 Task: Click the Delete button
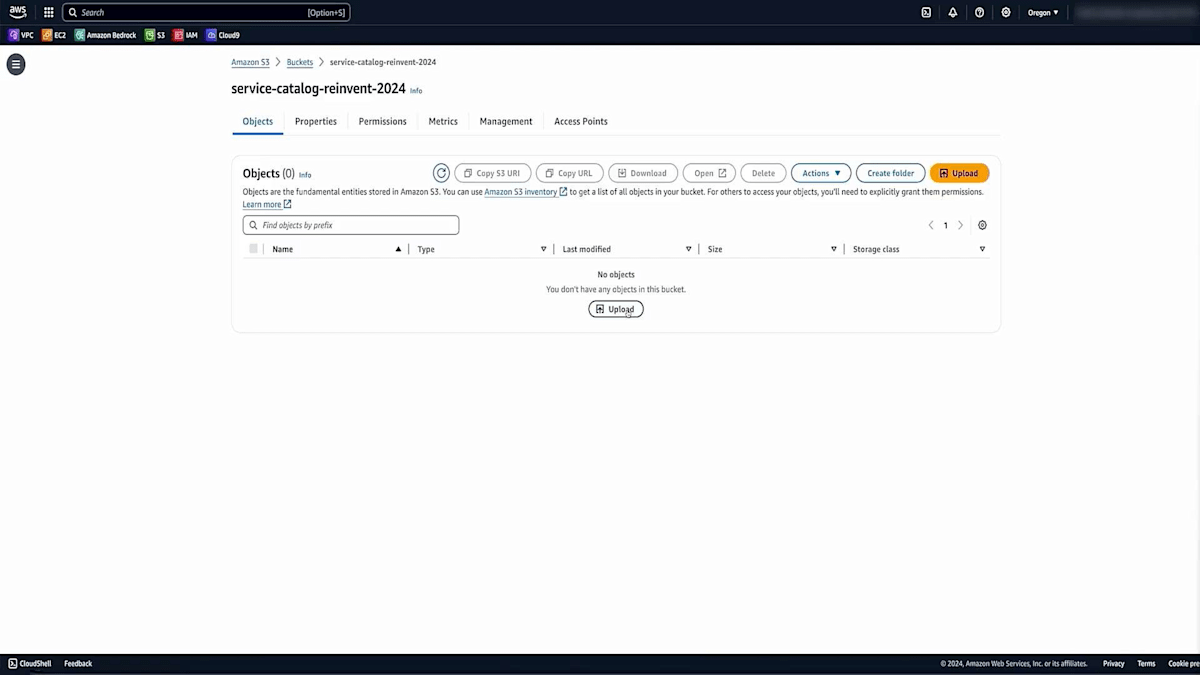click(x=763, y=173)
